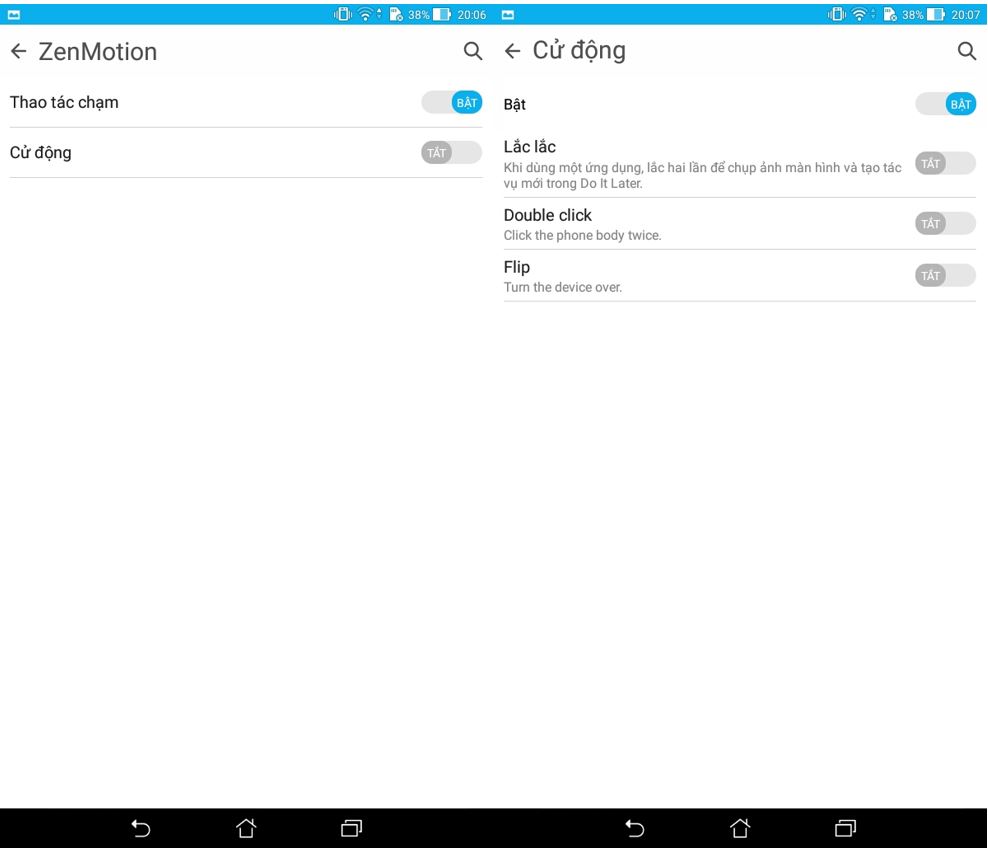
Task: Tap the screenshot notification icon in right status bar
Action: [508, 14]
